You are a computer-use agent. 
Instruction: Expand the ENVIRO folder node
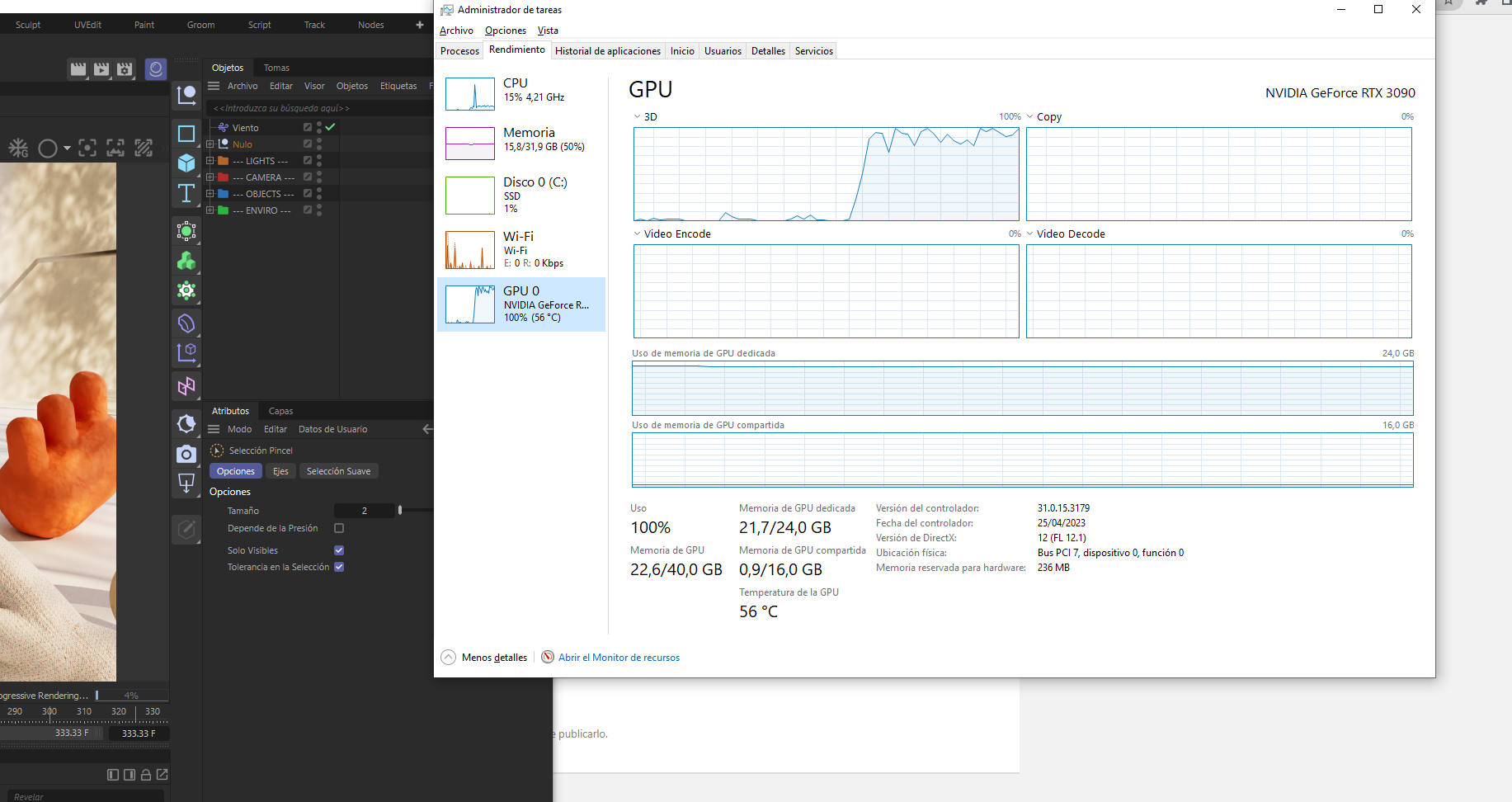coord(210,210)
